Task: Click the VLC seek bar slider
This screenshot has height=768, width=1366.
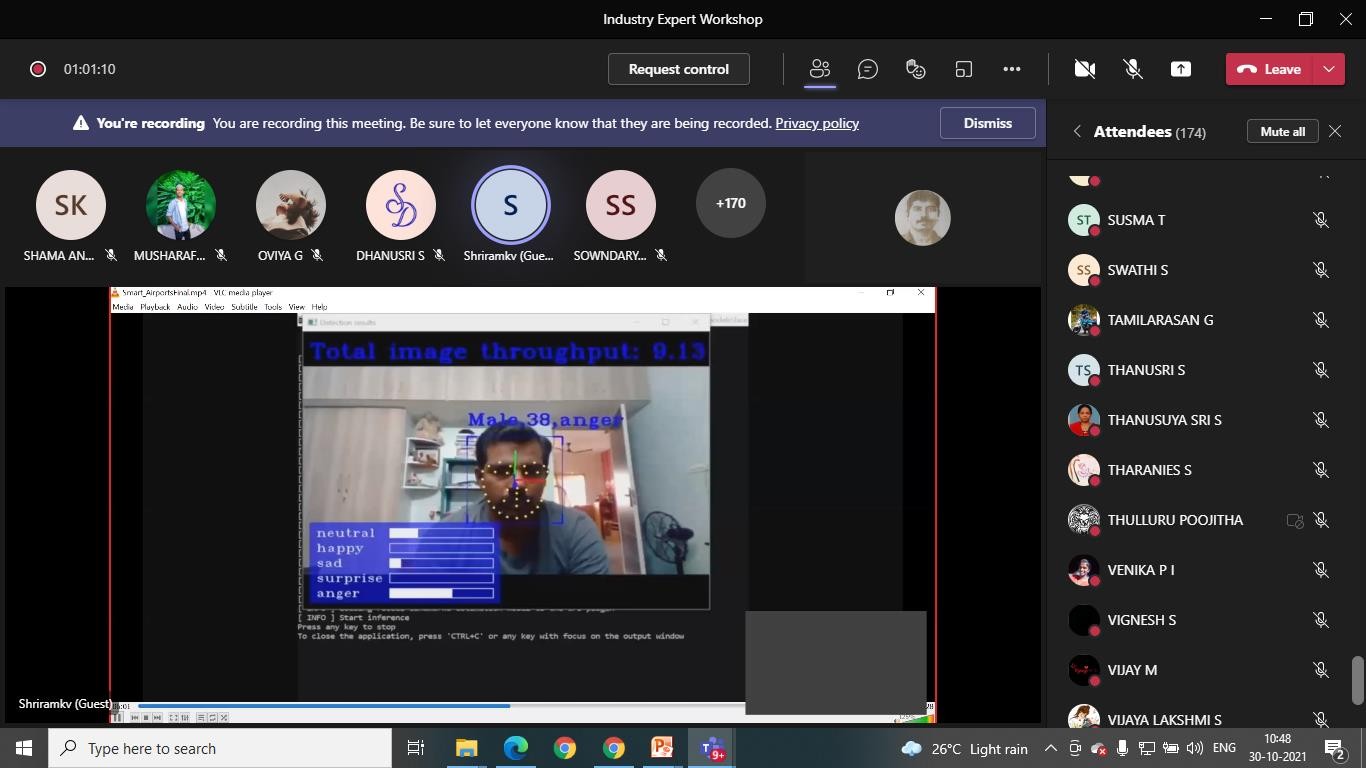Action: point(509,706)
